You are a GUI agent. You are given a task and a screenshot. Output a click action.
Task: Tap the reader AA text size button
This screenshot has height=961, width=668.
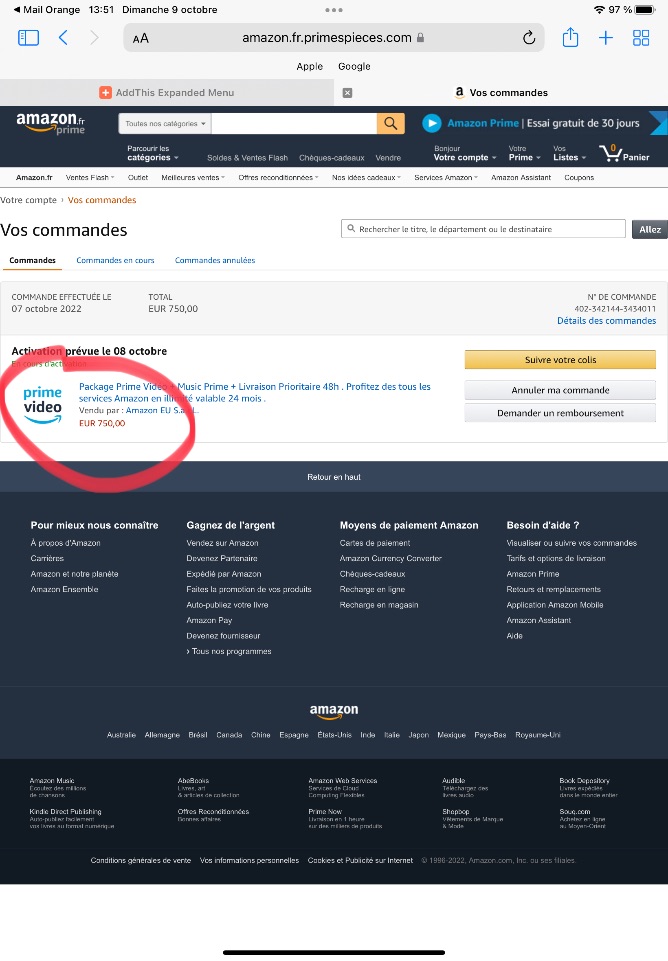coord(140,39)
